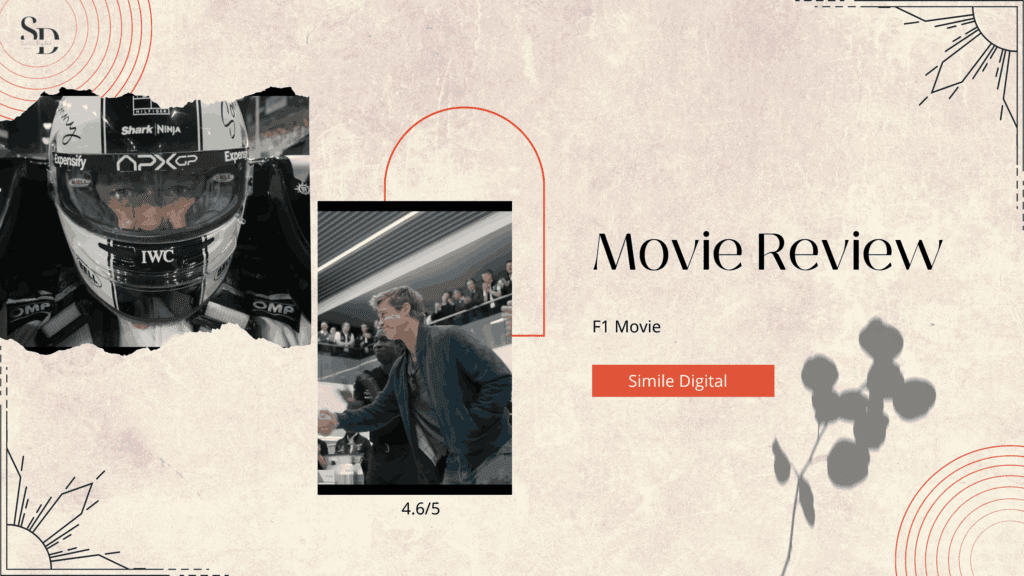Open the racing helmet close-up photo
The width and height of the screenshot is (1024, 576).
155,220
